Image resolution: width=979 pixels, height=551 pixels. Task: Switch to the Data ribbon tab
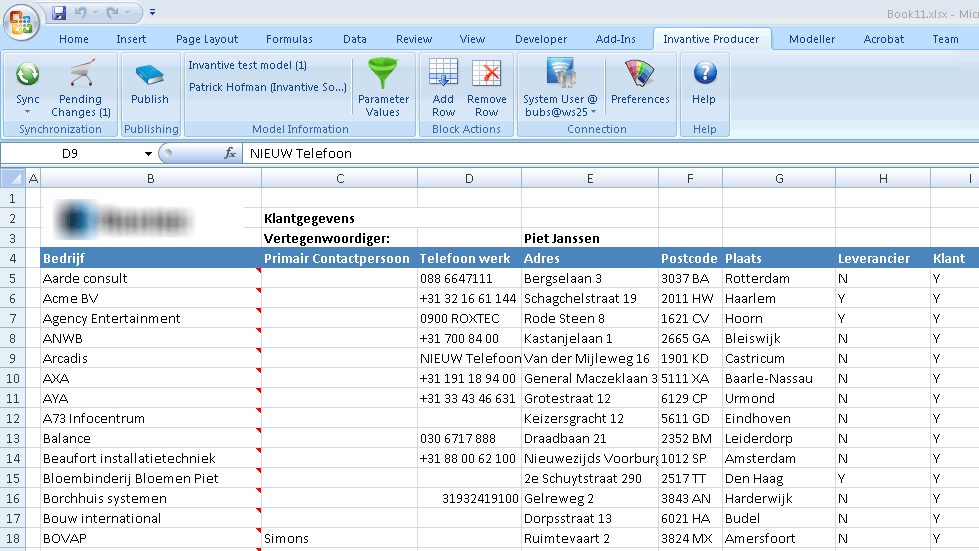pos(355,39)
